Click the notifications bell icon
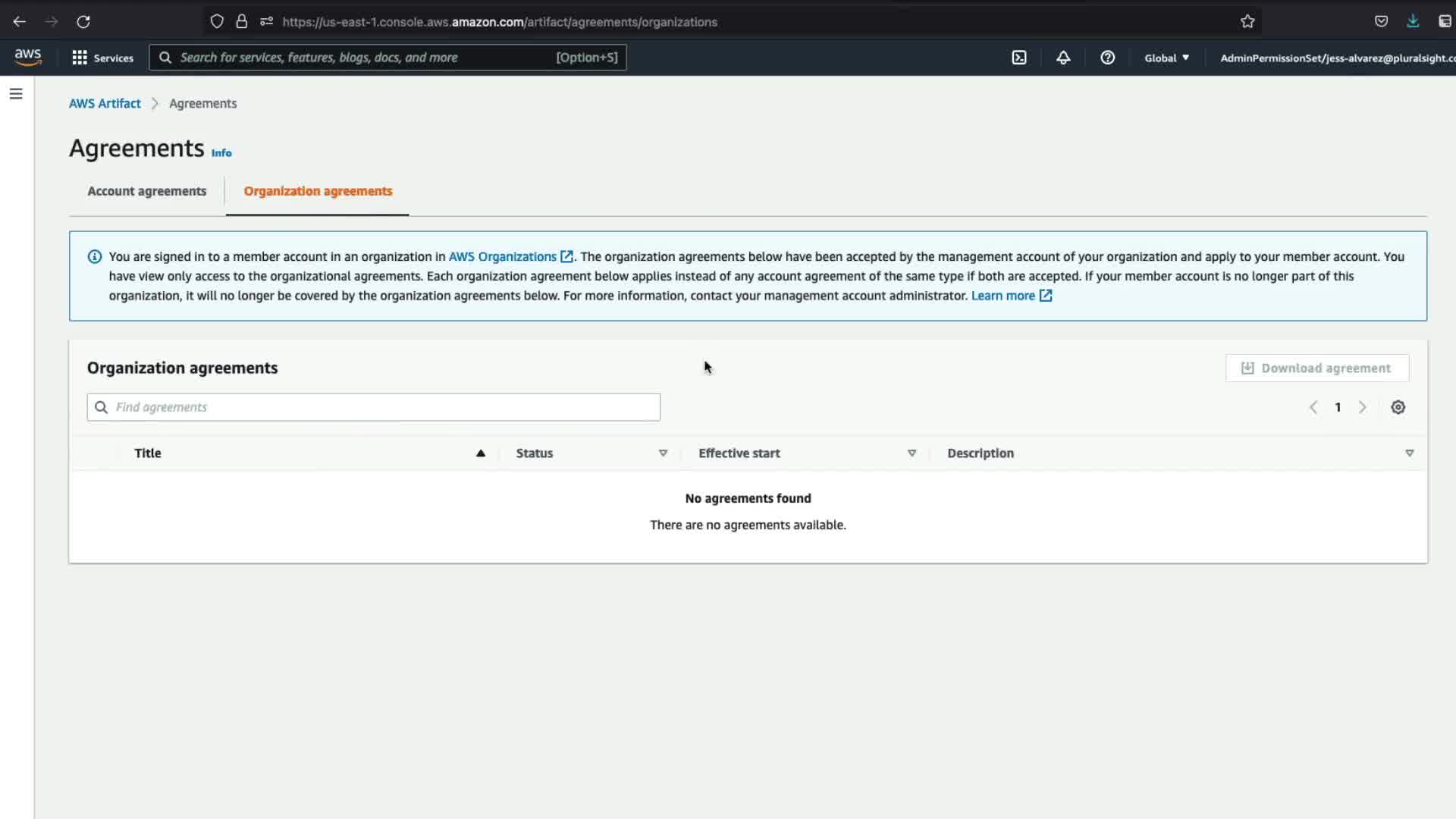 [x=1063, y=58]
